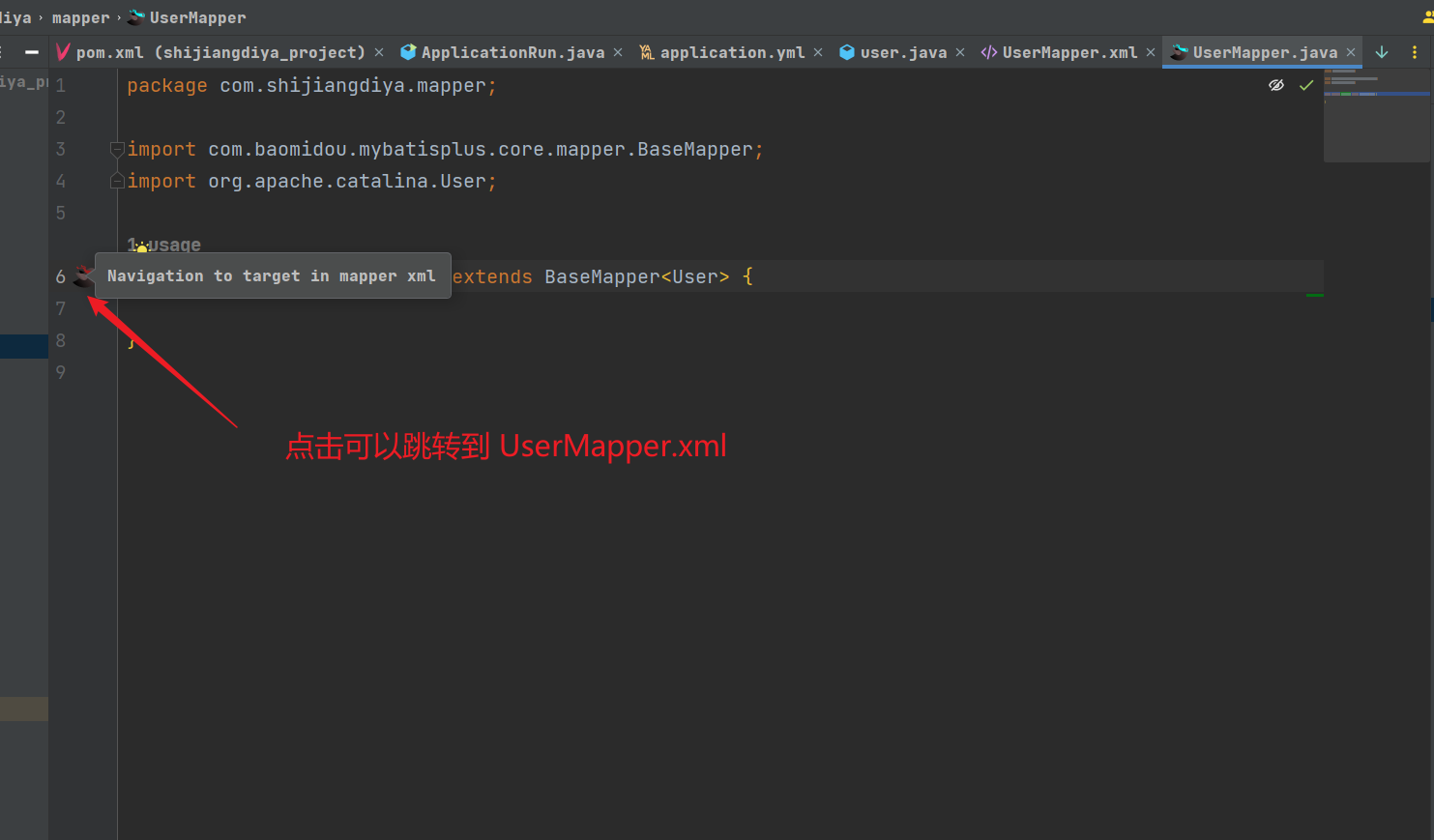This screenshot has width=1434, height=840.
Task: Click the UserMapper breadcrumb
Action: pyautogui.click(x=197, y=17)
